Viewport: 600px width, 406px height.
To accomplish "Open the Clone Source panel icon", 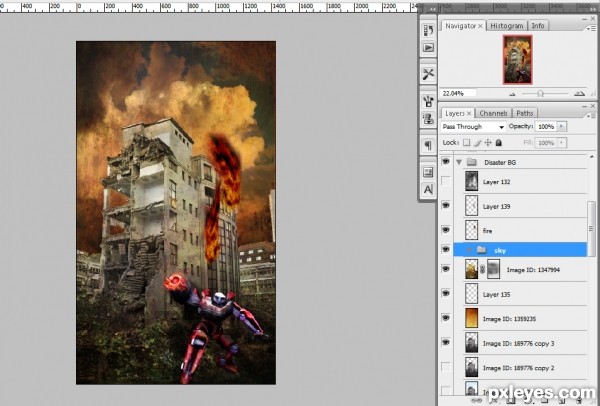I will (x=428, y=119).
